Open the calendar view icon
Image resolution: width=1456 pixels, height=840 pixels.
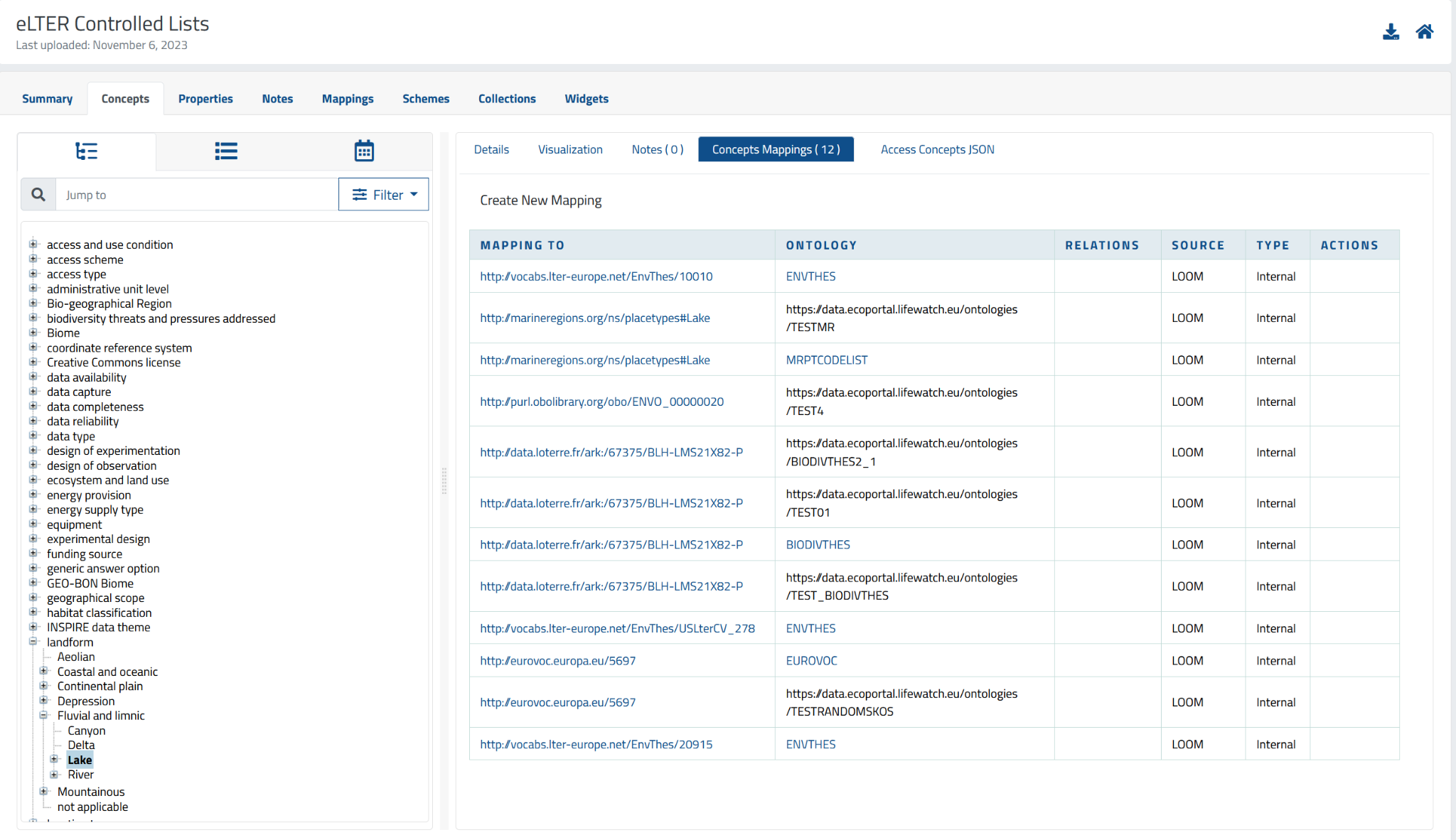(x=363, y=150)
